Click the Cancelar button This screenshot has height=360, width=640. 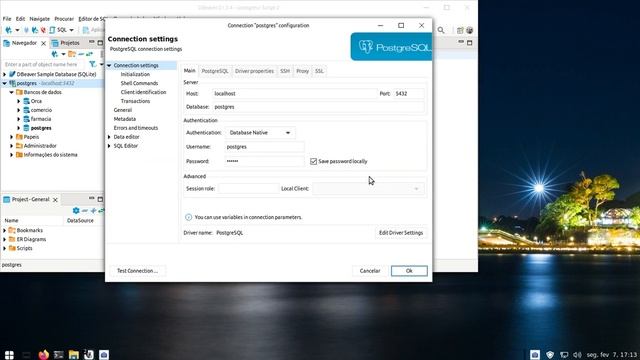point(370,271)
